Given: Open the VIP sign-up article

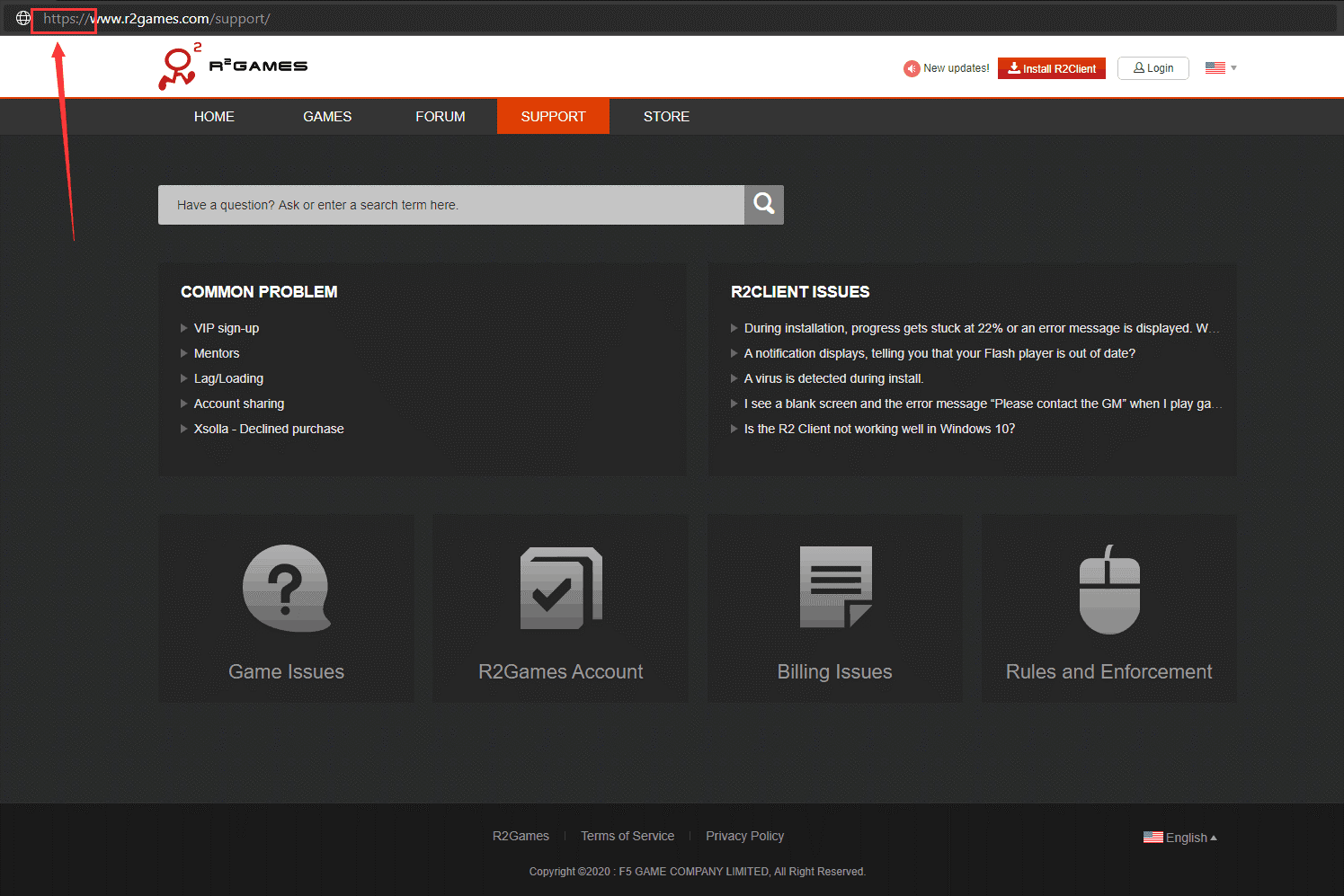Looking at the screenshot, I should click(227, 328).
